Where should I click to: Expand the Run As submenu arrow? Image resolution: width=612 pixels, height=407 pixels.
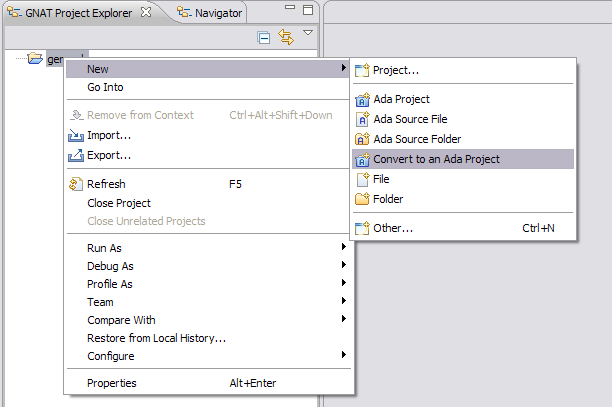tap(343, 246)
